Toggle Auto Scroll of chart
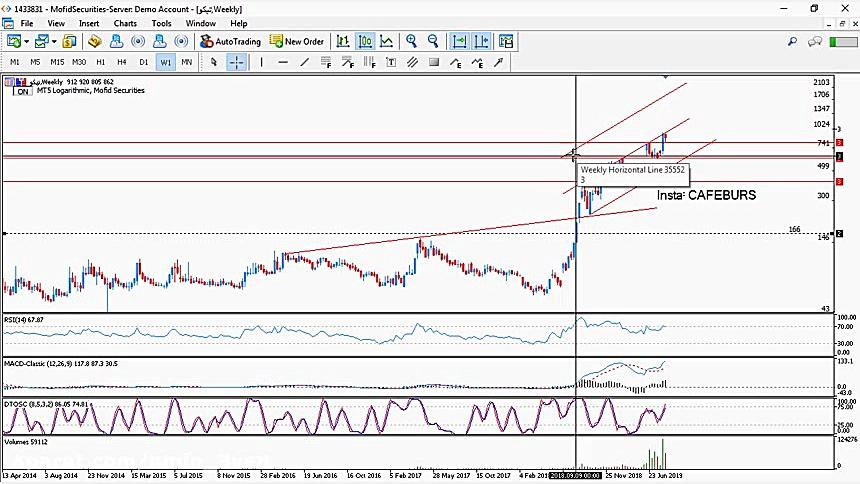The height and width of the screenshot is (484, 860). 459,41
